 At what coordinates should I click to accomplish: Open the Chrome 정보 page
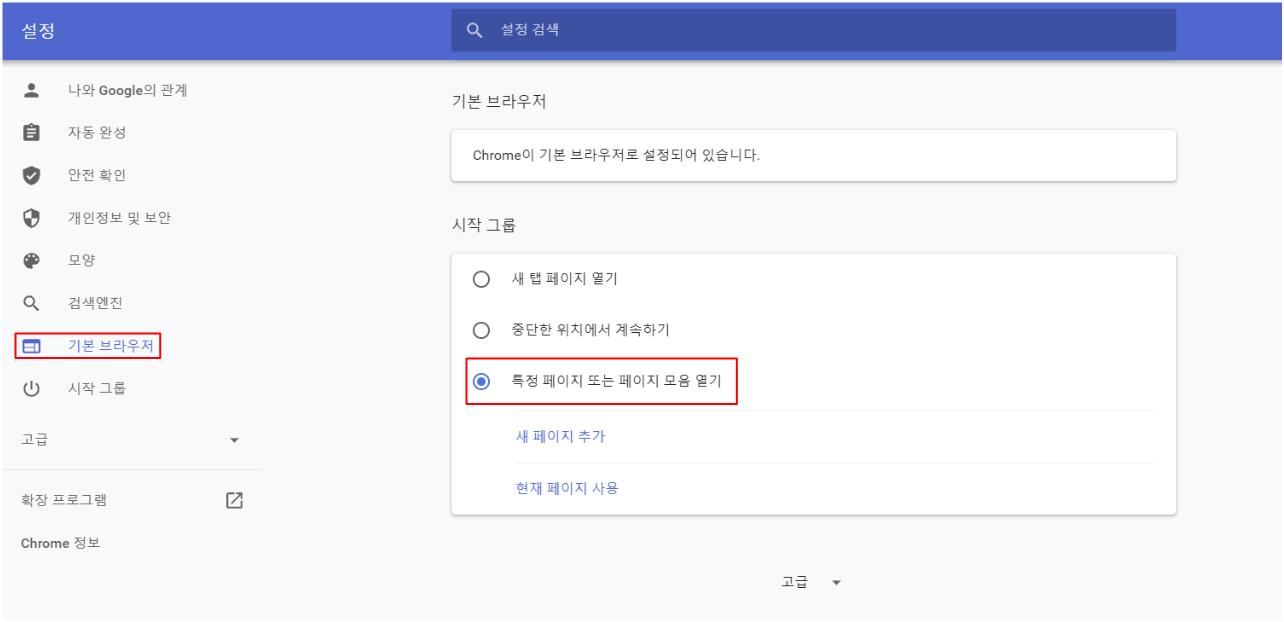coord(61,544)
